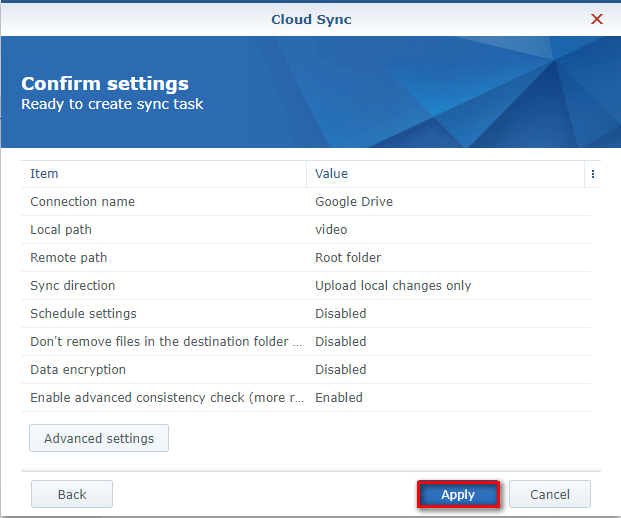This screenshot has width=621, height=518.
Task: Click the Value column header
Action: tap(331, 174)
